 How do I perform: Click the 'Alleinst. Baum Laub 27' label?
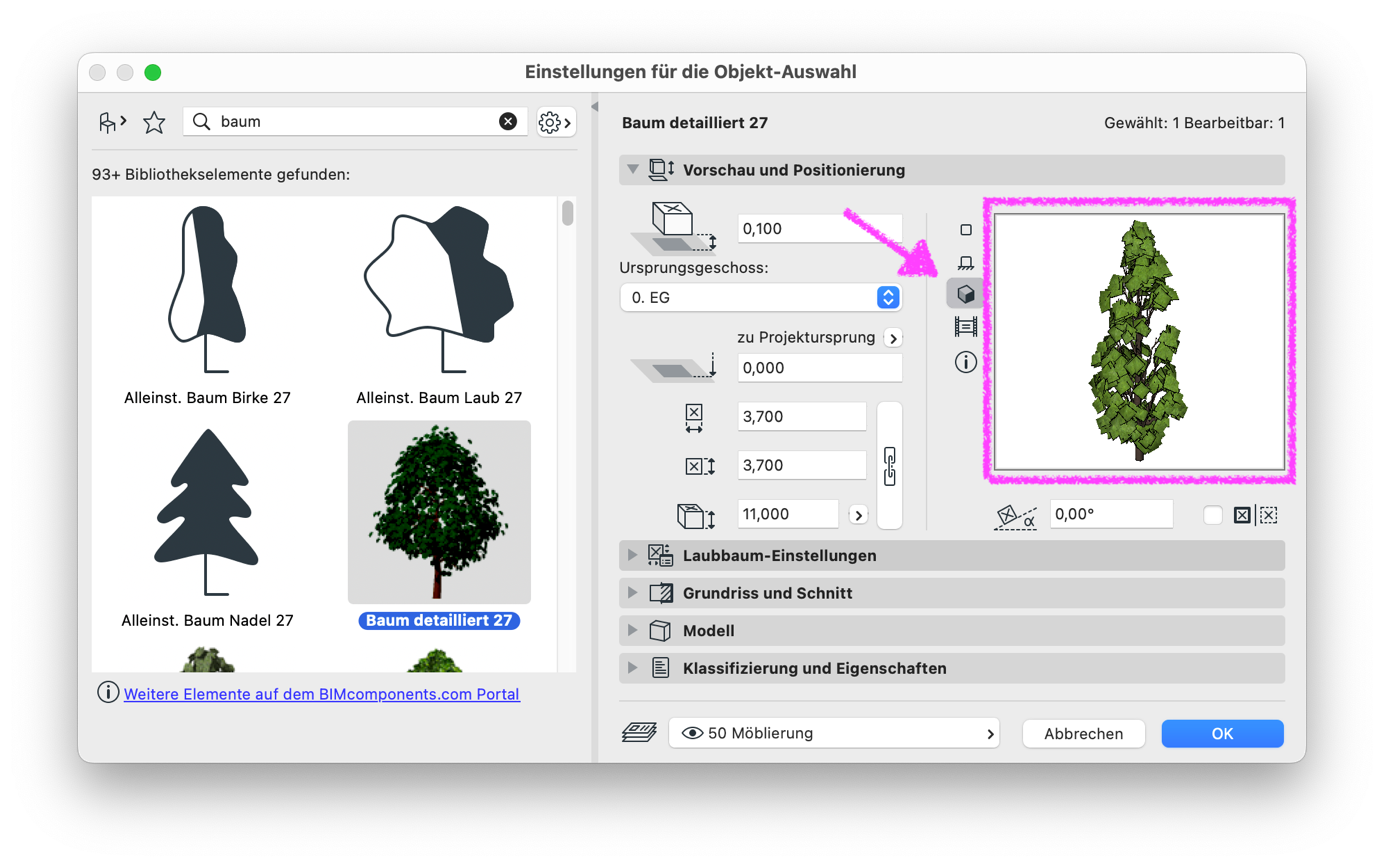point(438,397)
